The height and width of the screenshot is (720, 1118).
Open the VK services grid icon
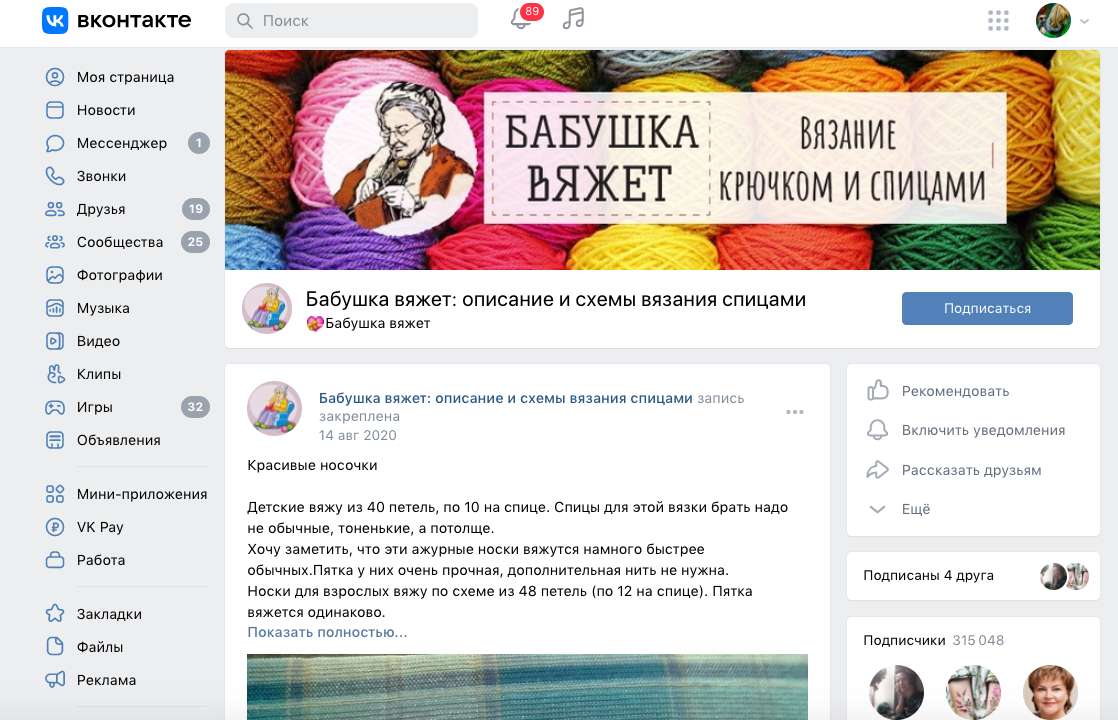click(998, 21)
